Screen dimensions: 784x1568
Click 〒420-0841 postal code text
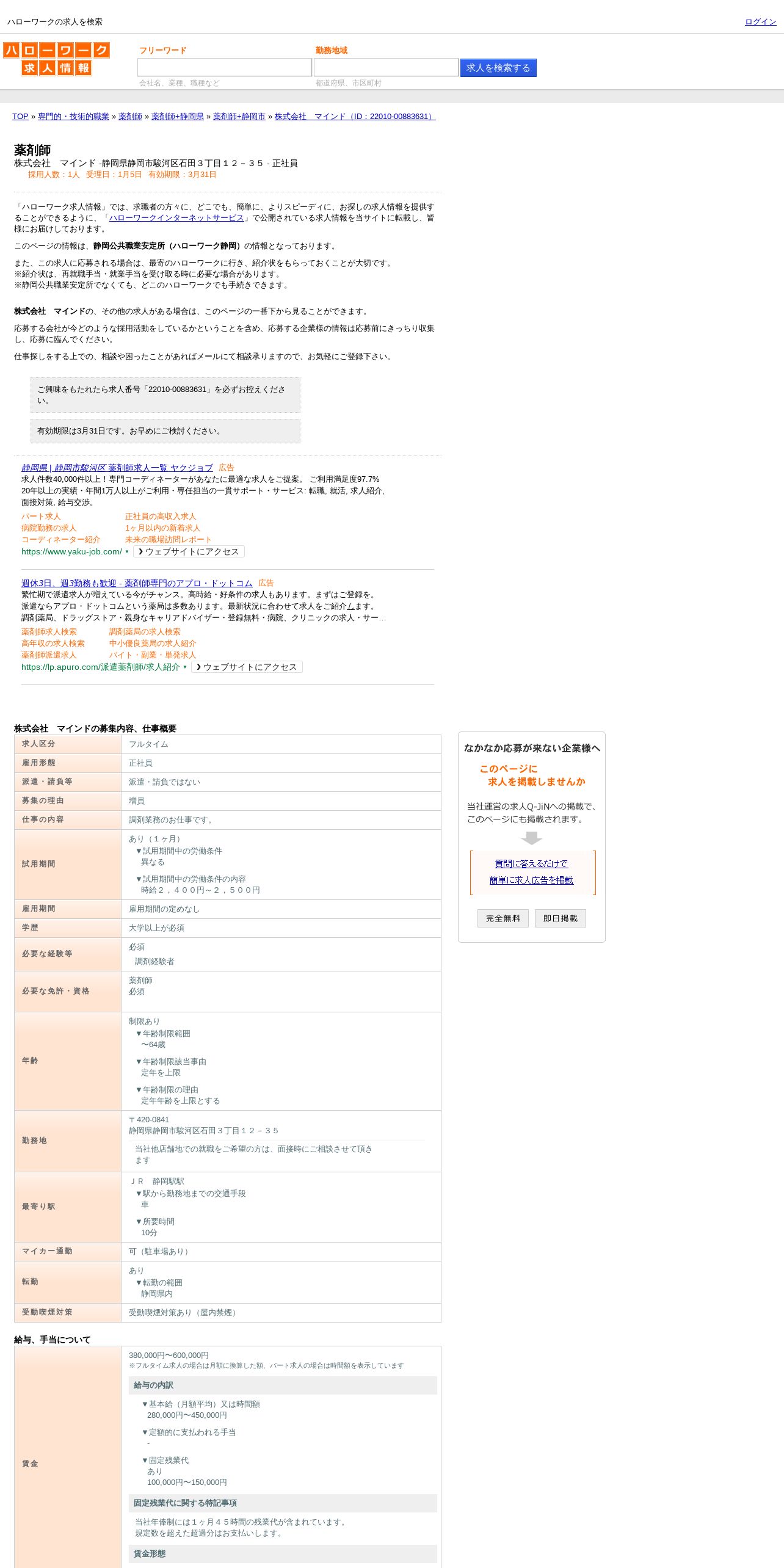pyautogui.click(x=149, y=1120)
